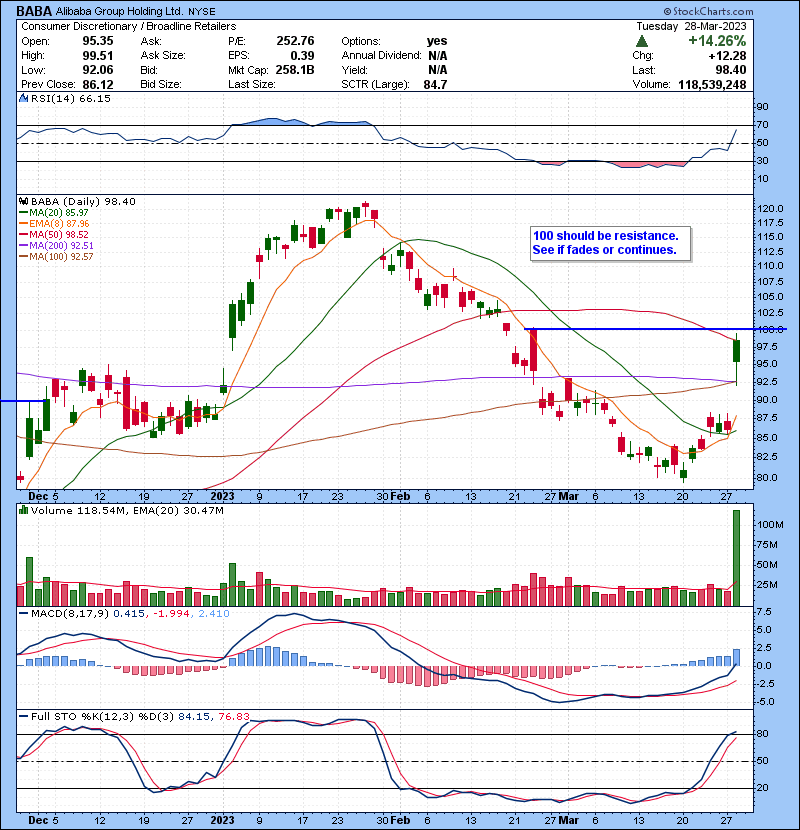Image resolution: width=800 pixels, height=830 pixels.
Task: Click the '100 should be resistance' annotation box
Action: [x=610, y=243]
